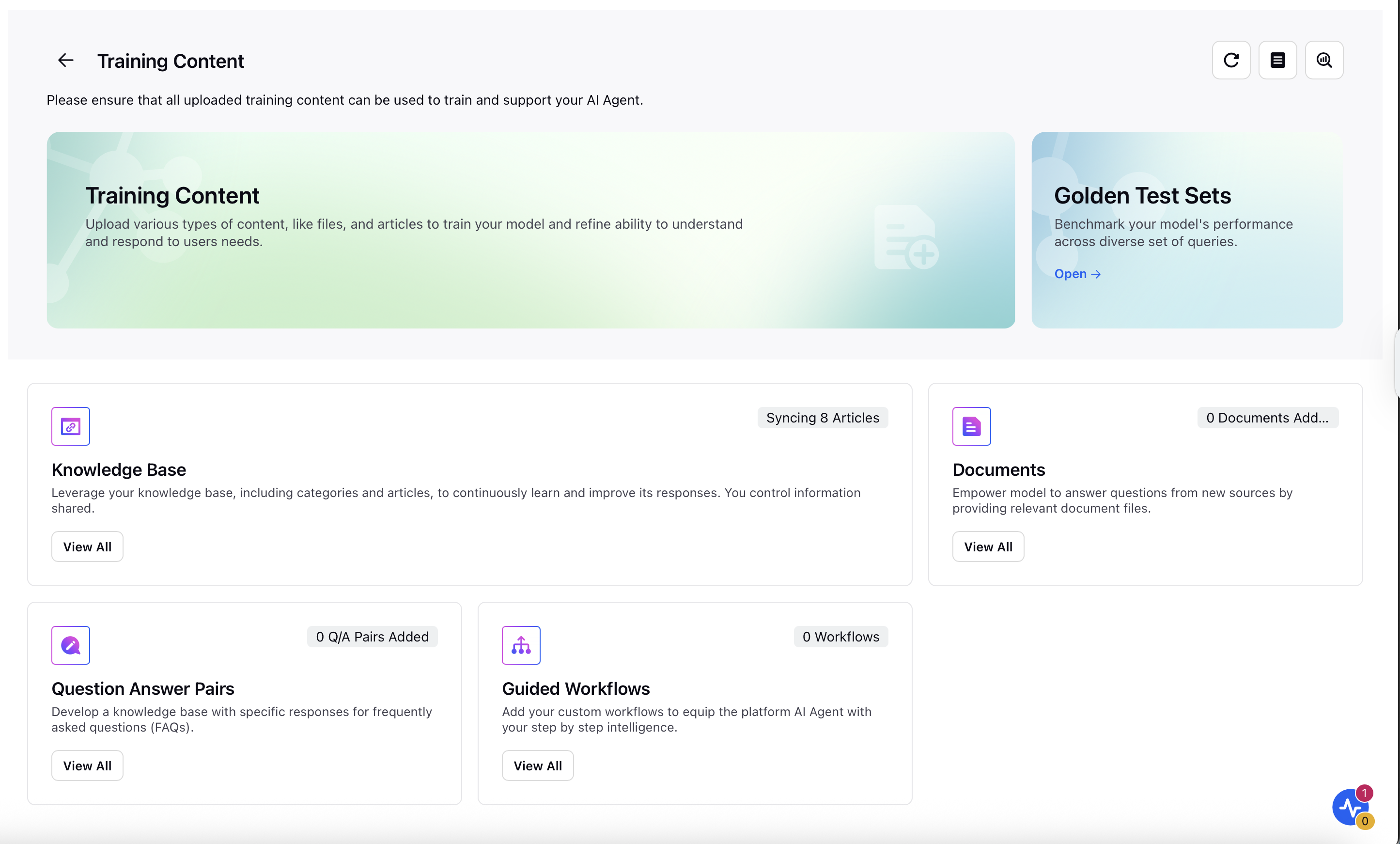Click the 'Please ensure that all uploaded' notice text
1400x844 pixels.
(x=345, y=100)
